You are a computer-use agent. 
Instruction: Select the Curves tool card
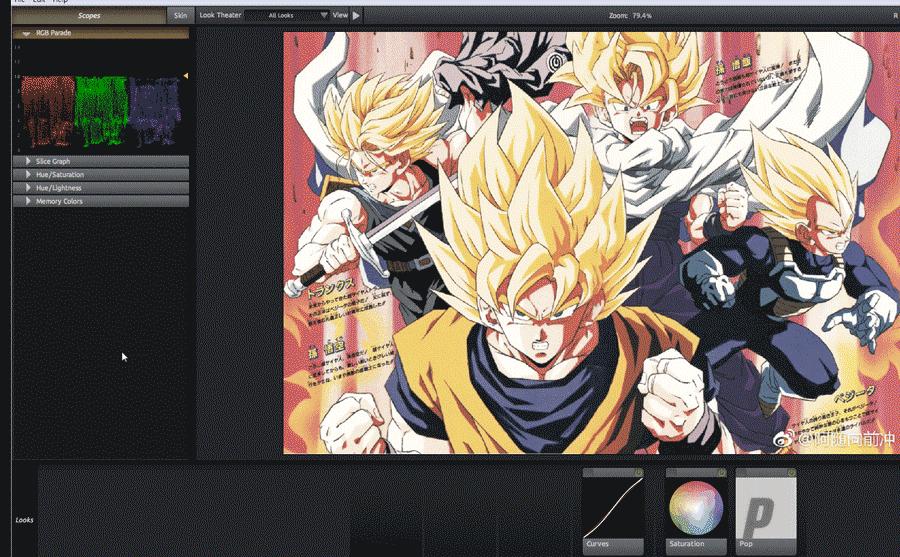[x=613, y=510]
